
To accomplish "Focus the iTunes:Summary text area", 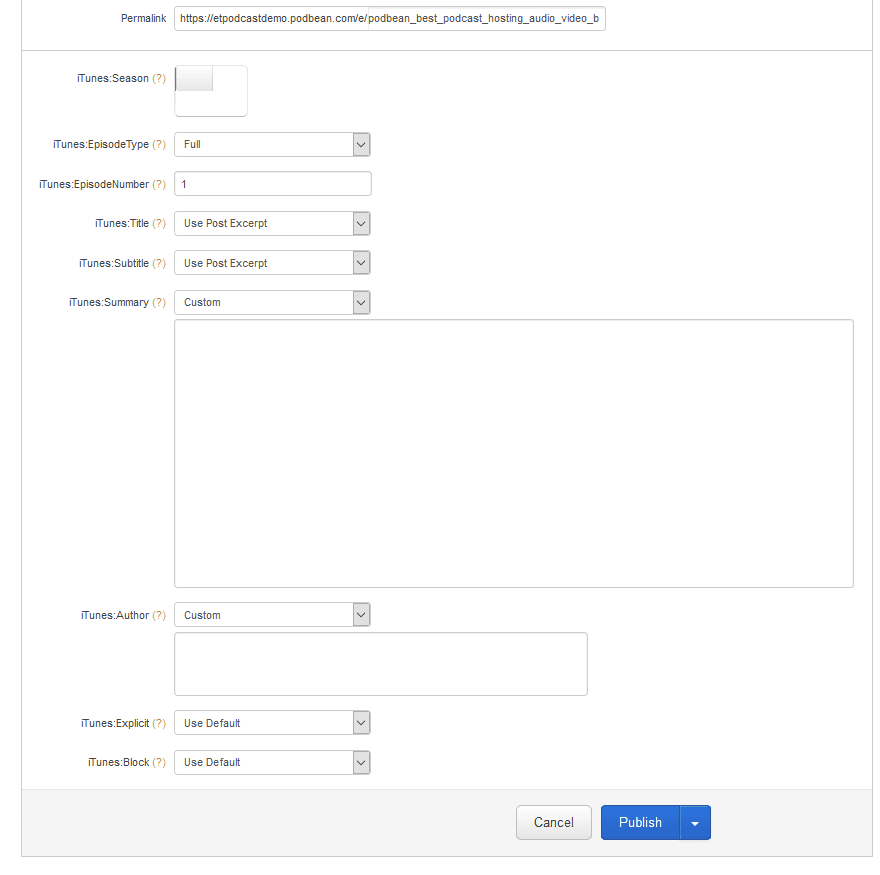I will pyautogui.click(x=513, y=453).
